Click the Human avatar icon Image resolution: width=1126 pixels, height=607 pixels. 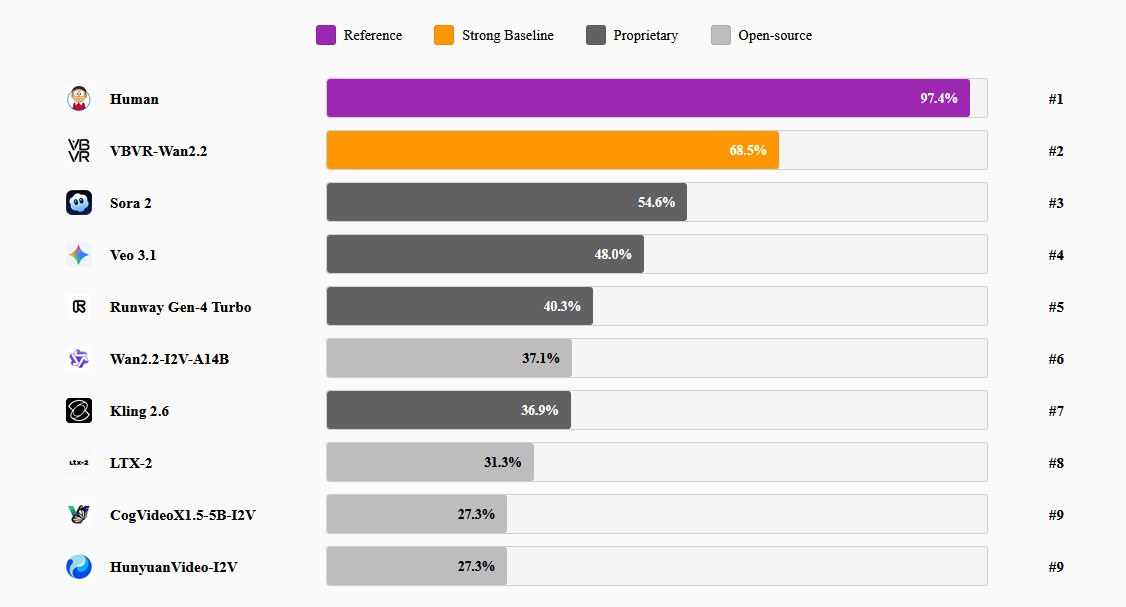tap(79, 99)
